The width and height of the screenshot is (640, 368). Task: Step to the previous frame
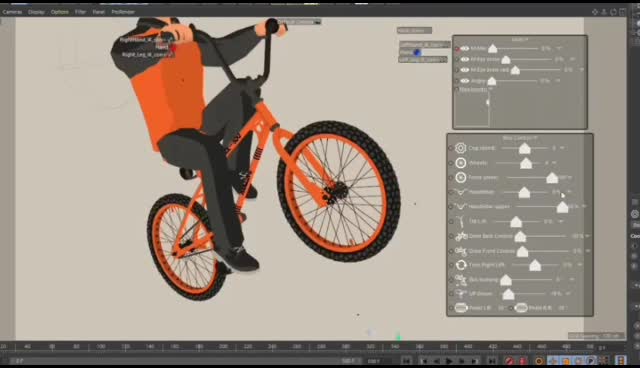pyautogui.click(x=436, y=361)
